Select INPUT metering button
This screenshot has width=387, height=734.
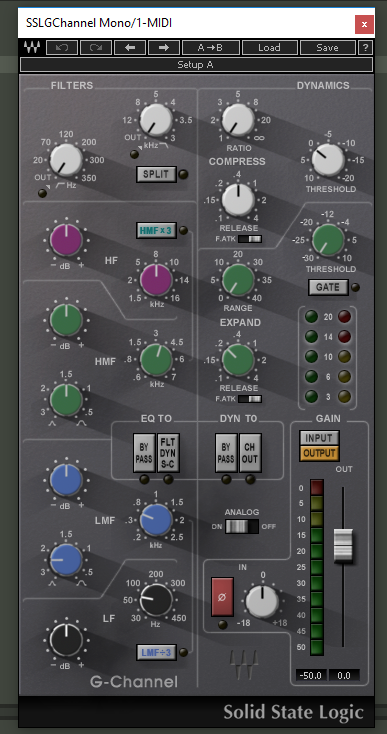[x=319, y=438]
